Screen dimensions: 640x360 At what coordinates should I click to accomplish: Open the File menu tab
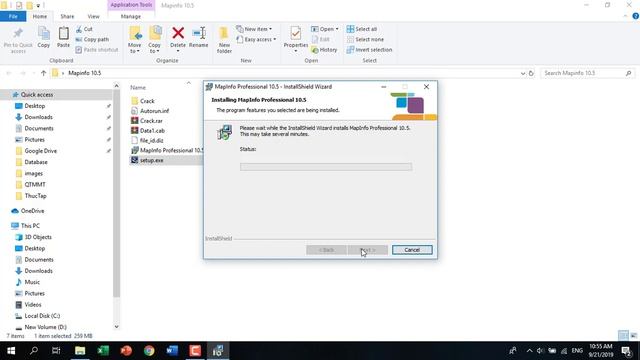[13, 16]
